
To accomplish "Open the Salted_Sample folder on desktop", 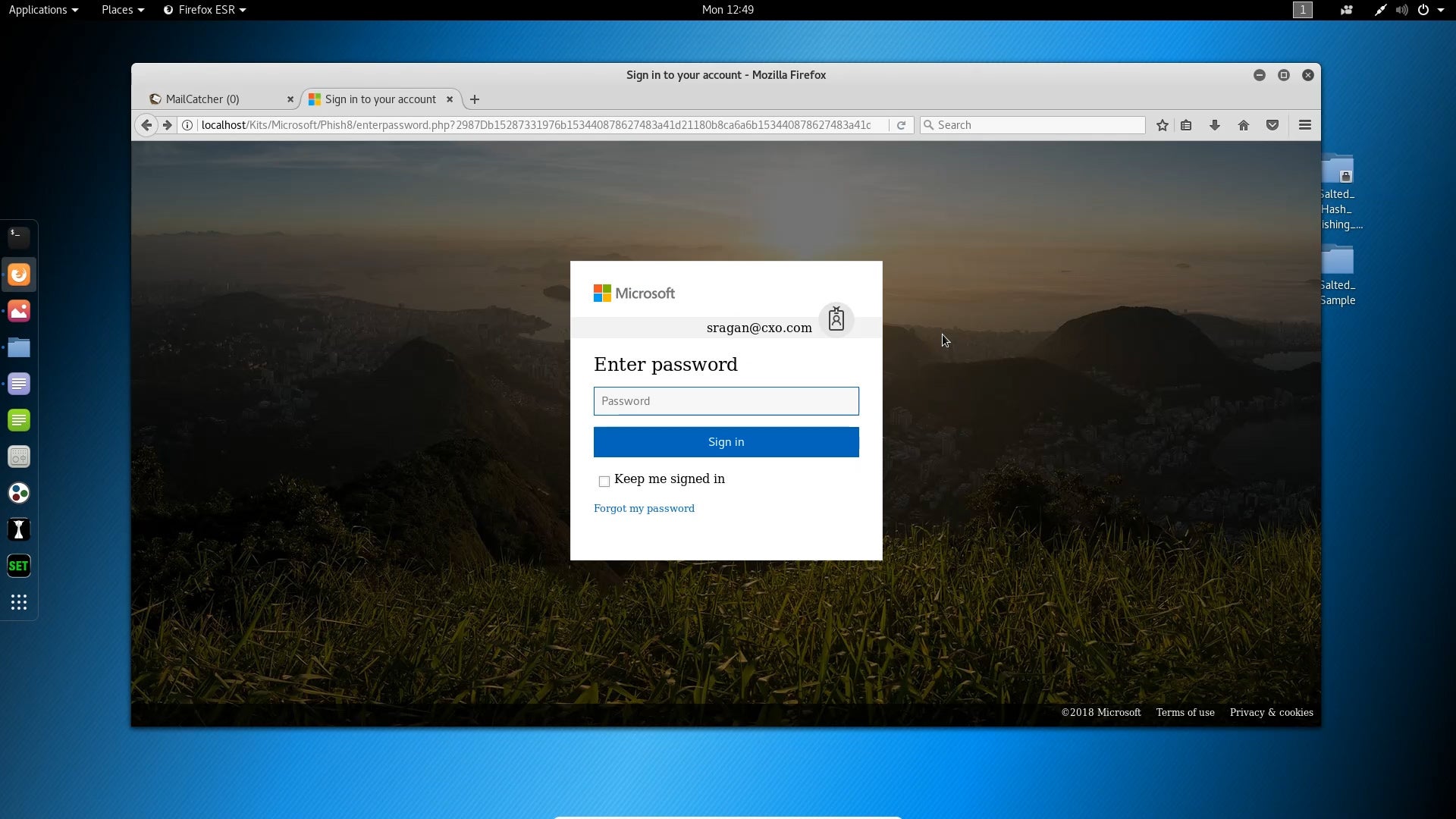I will tap(1338, 276).
